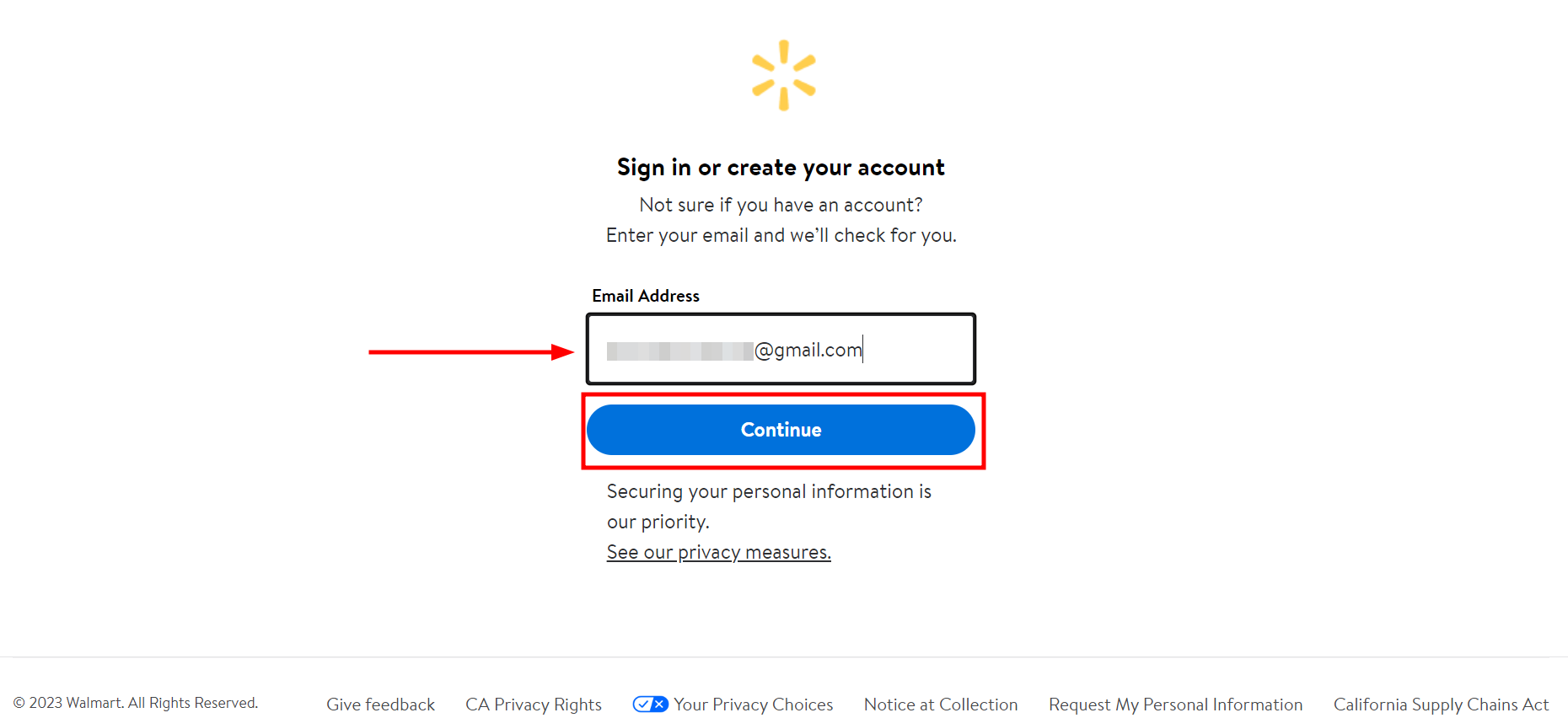Click the yellow spark above the sign-in heading
This screenshot has height=718, width=1568.
point(782,74)
